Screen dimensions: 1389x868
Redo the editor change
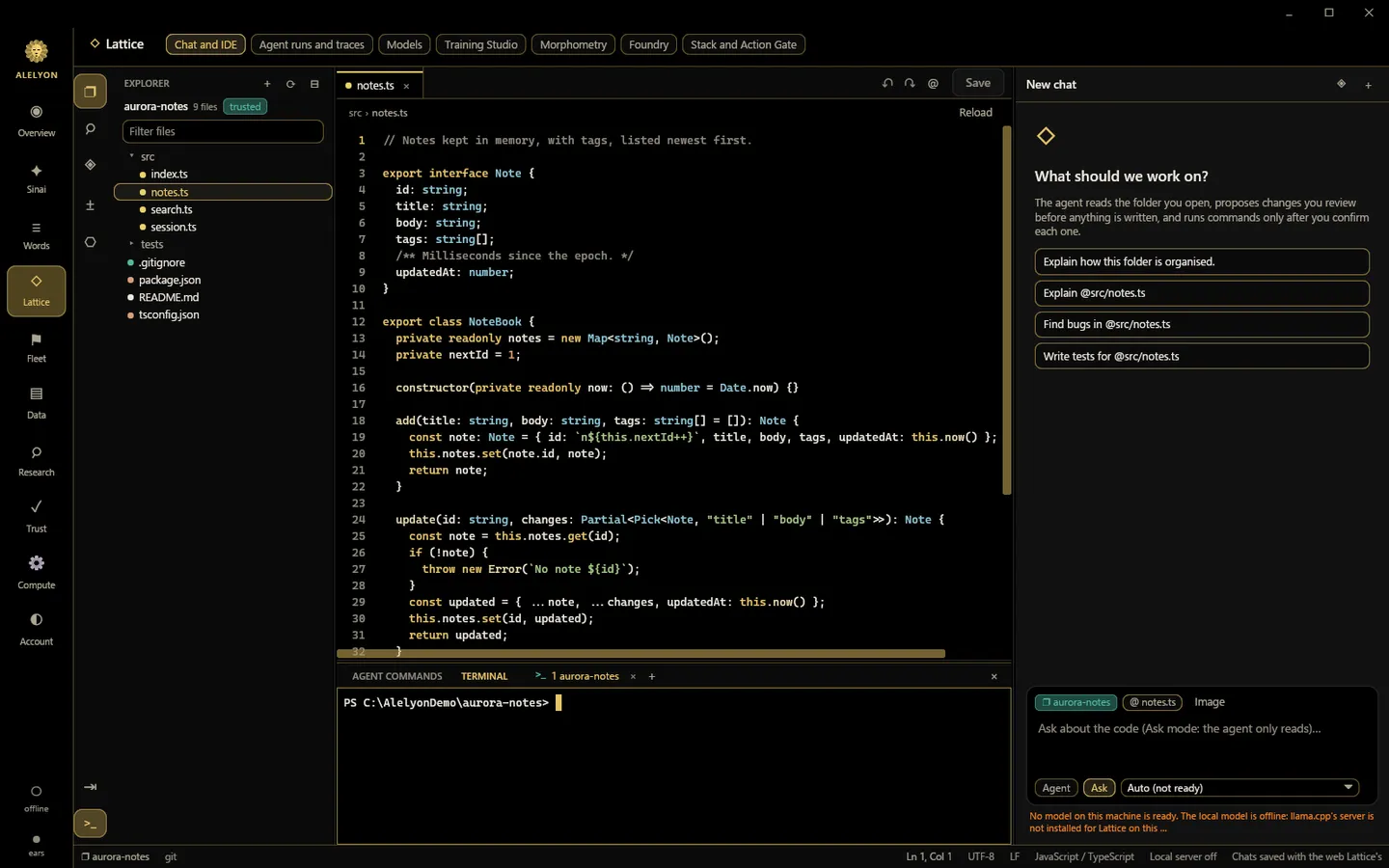pos(910,83)
